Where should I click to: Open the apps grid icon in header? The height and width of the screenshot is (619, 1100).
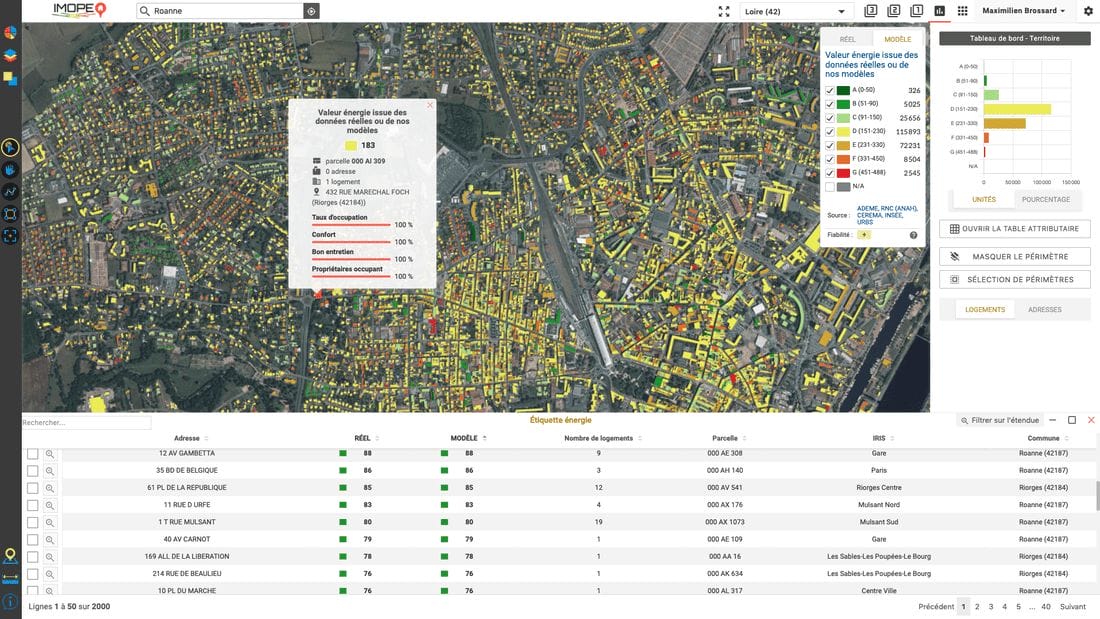tap(963, 11)
